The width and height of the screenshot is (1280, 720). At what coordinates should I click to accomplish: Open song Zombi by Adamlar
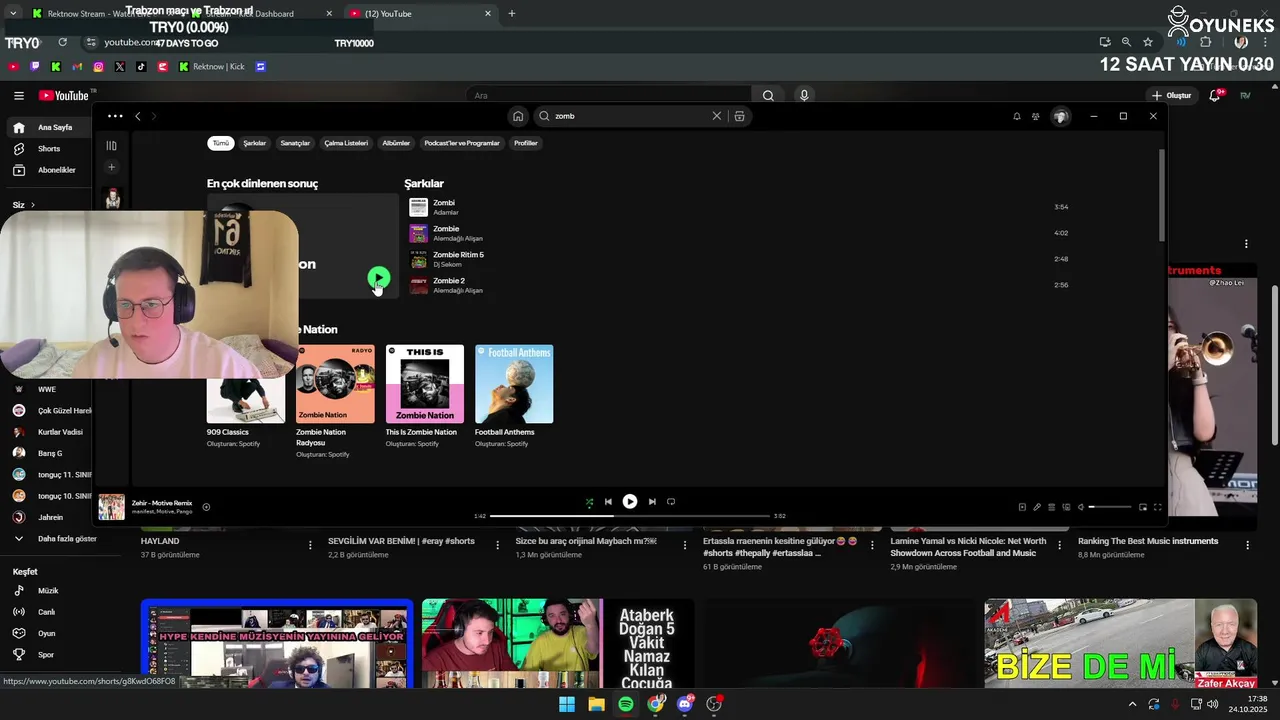738,207
